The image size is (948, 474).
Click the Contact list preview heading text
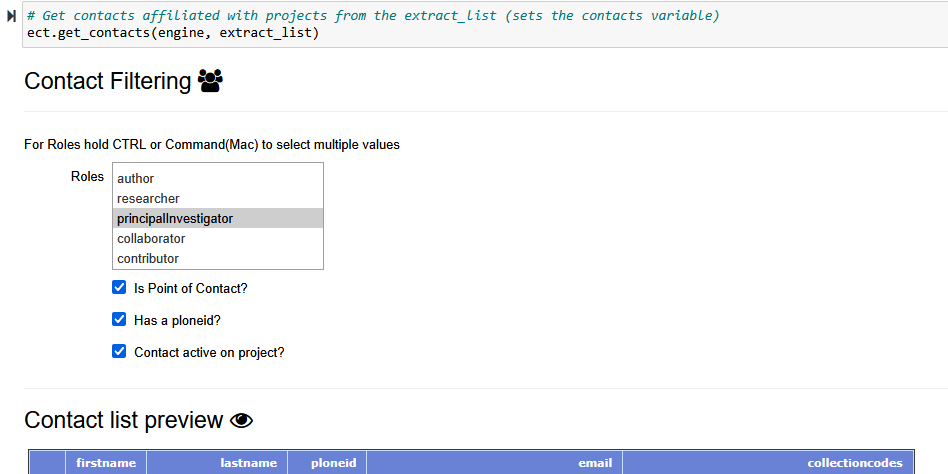(123, 420)
